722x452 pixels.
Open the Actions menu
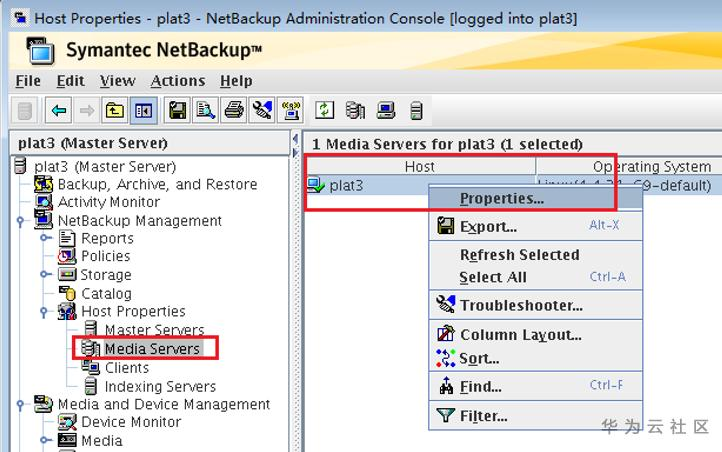pyautogui.click(x=178, y=81)
